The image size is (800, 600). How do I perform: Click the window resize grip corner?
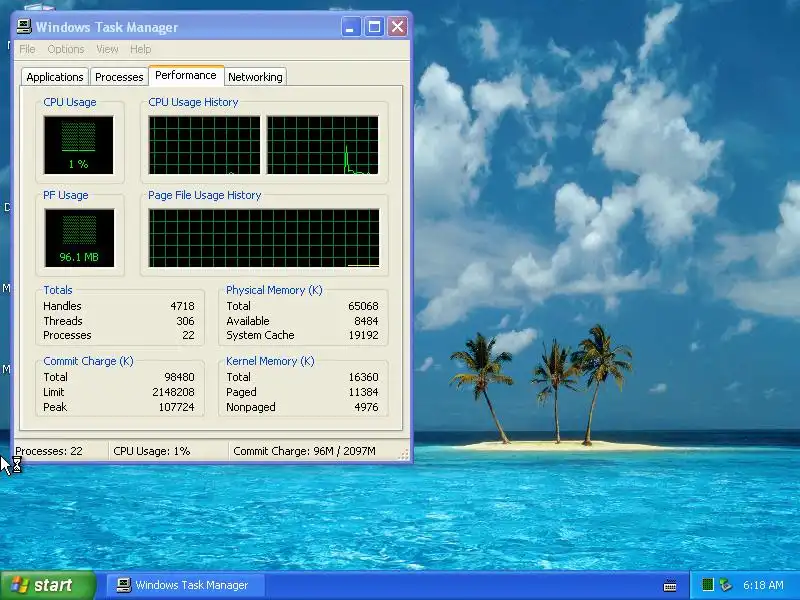pyautogui.click(x=404, y=455)
